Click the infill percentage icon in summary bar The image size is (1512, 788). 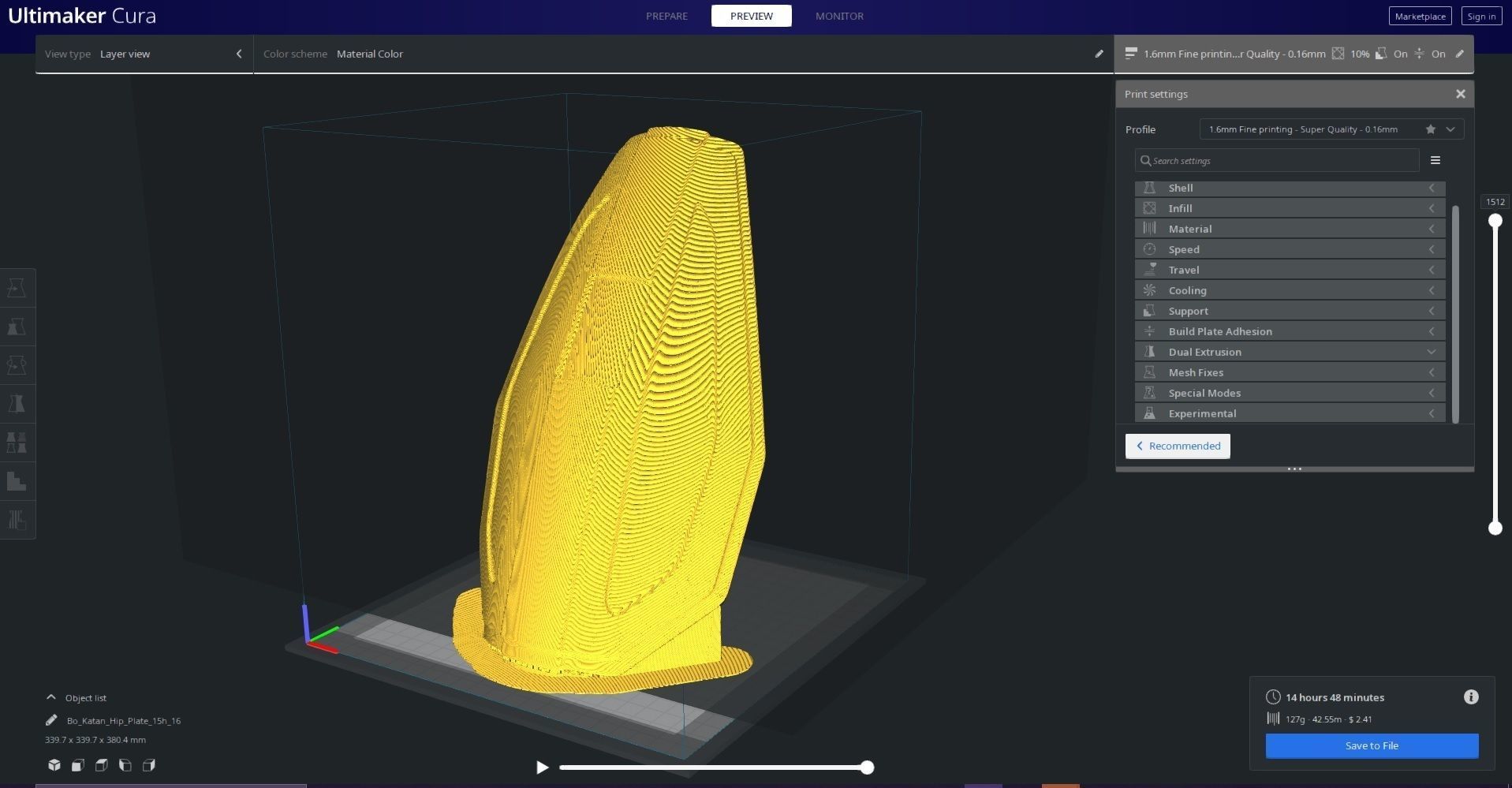pyautogui.click(x=1338, y=54)
